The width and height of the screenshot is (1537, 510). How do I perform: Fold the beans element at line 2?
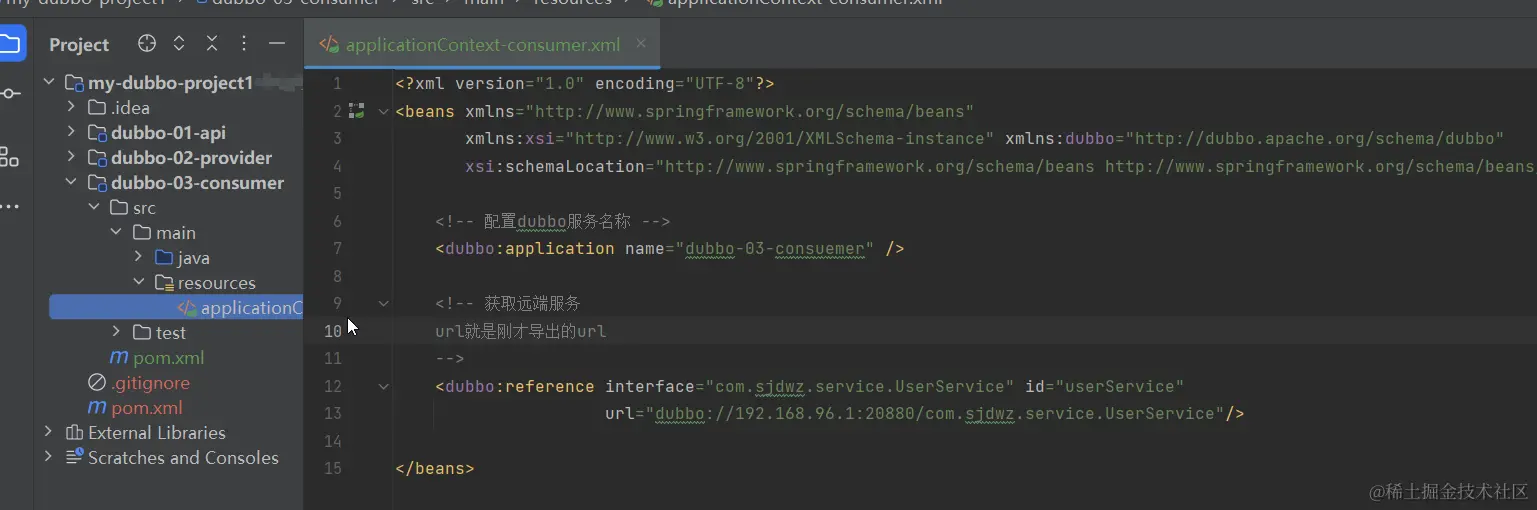[x=384, y=111]
